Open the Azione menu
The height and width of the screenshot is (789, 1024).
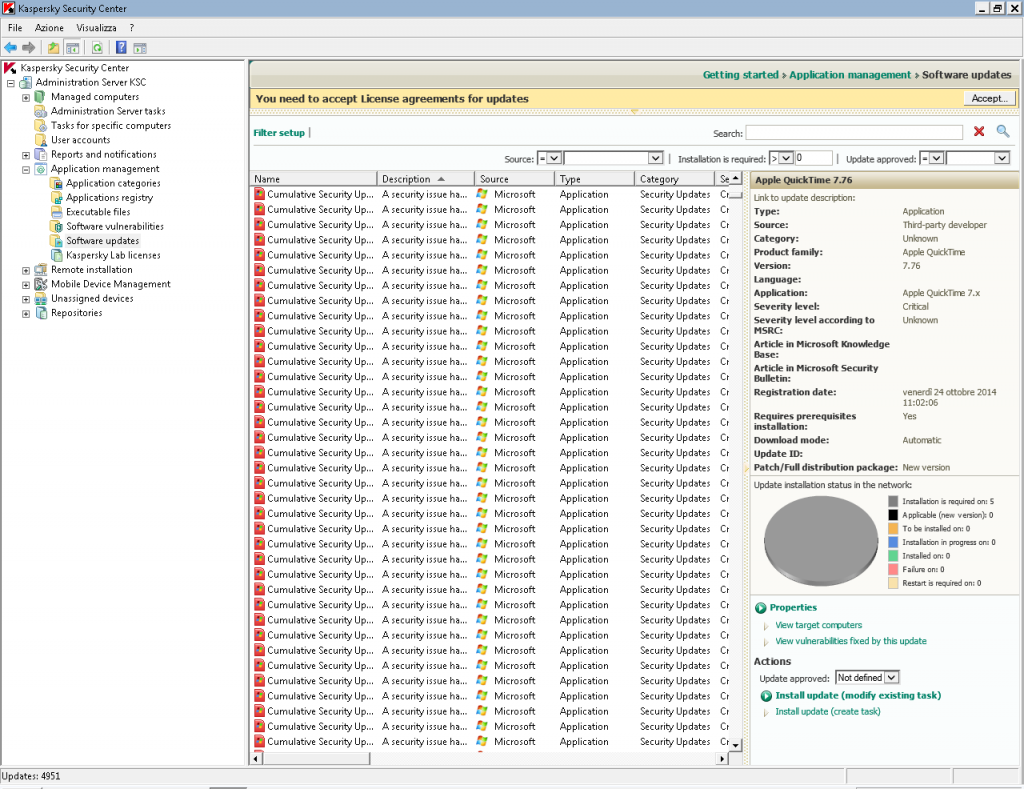50,27
